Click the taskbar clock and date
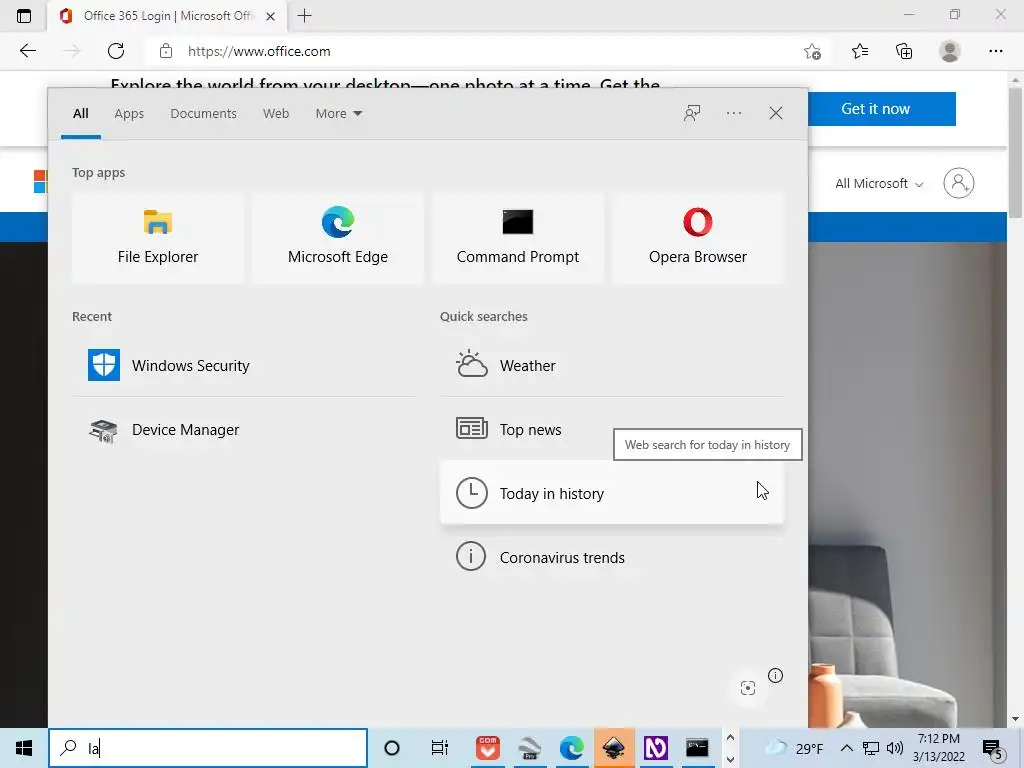1024x768 pixels. click(938, 748)
